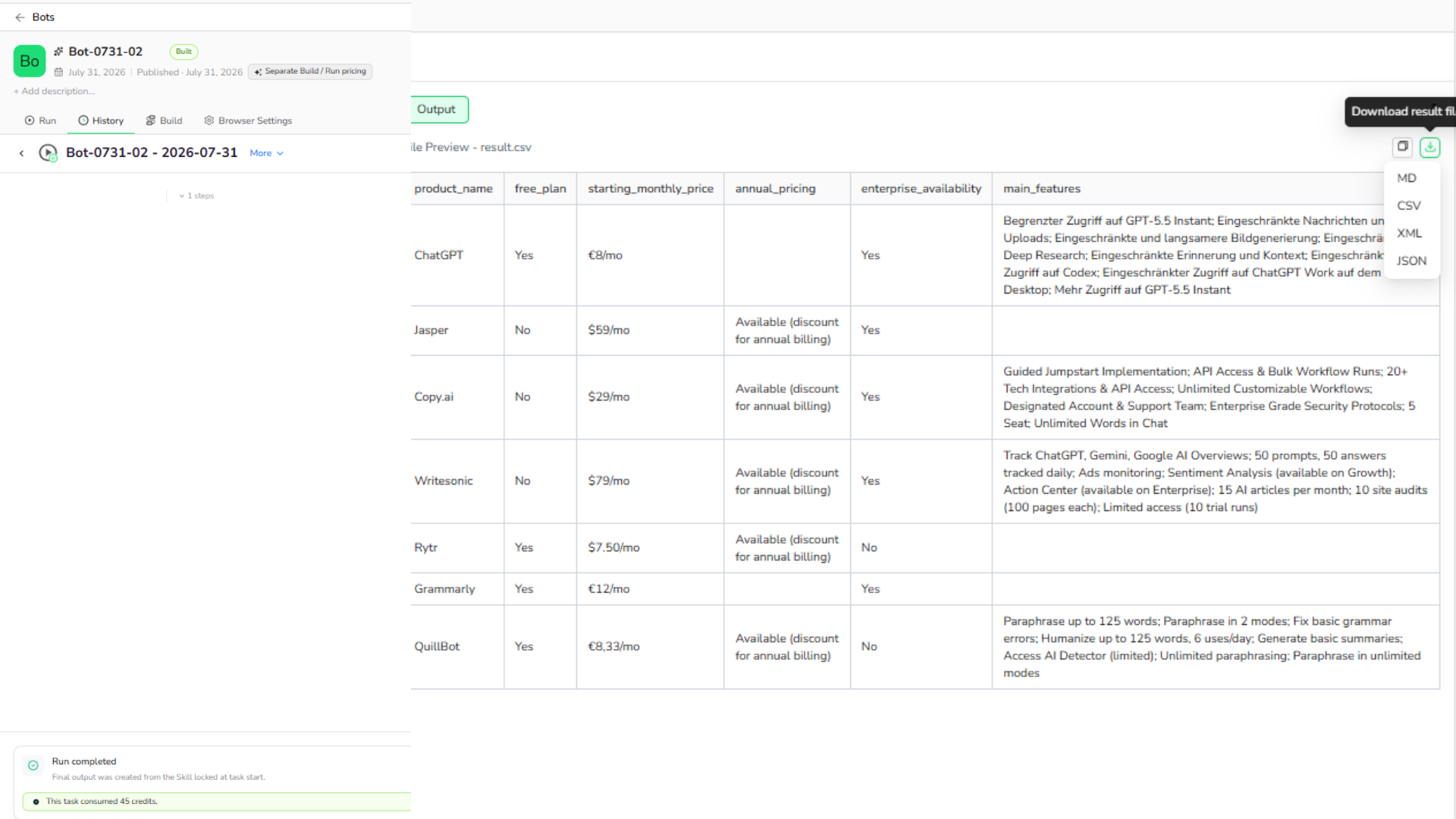Click the task consumed 45 credits notice
1456x819 pixels.
tap(217, 802)
